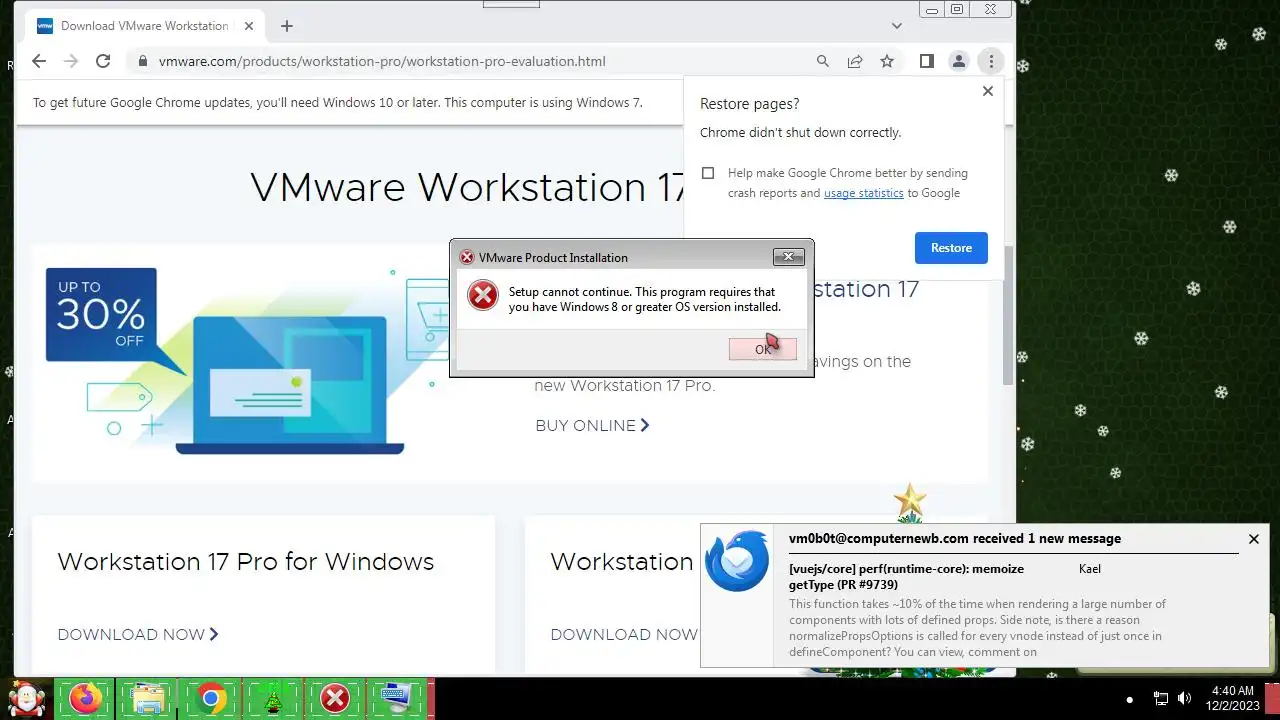Click the red error icon in dialog
Viewport: 1280px width, 720px height.
coord(483,295)
